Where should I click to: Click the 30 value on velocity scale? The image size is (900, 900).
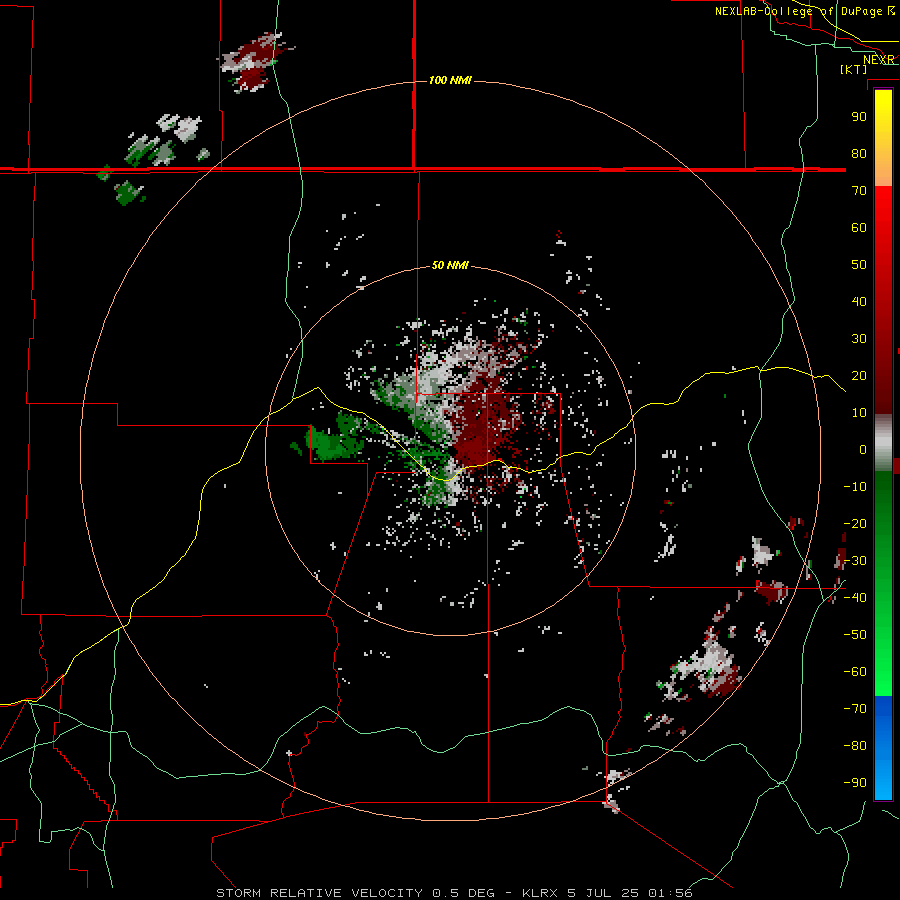tap(859, 339)
